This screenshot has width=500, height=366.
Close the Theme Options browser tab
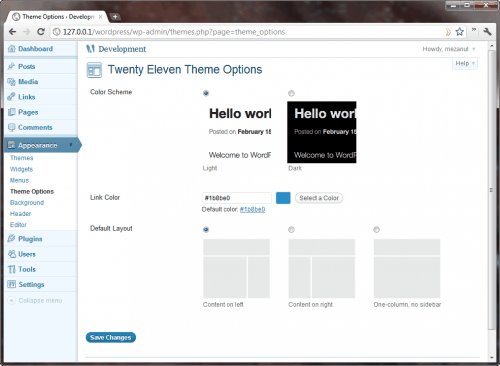100,16
